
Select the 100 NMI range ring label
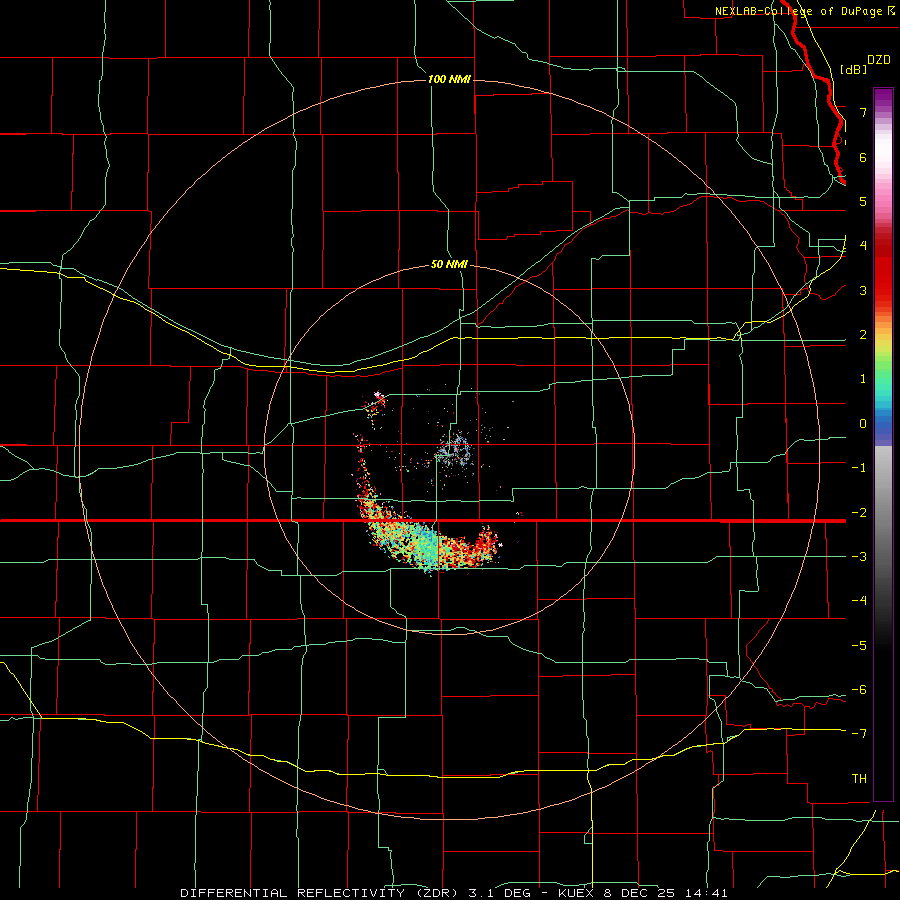[449, 79]
